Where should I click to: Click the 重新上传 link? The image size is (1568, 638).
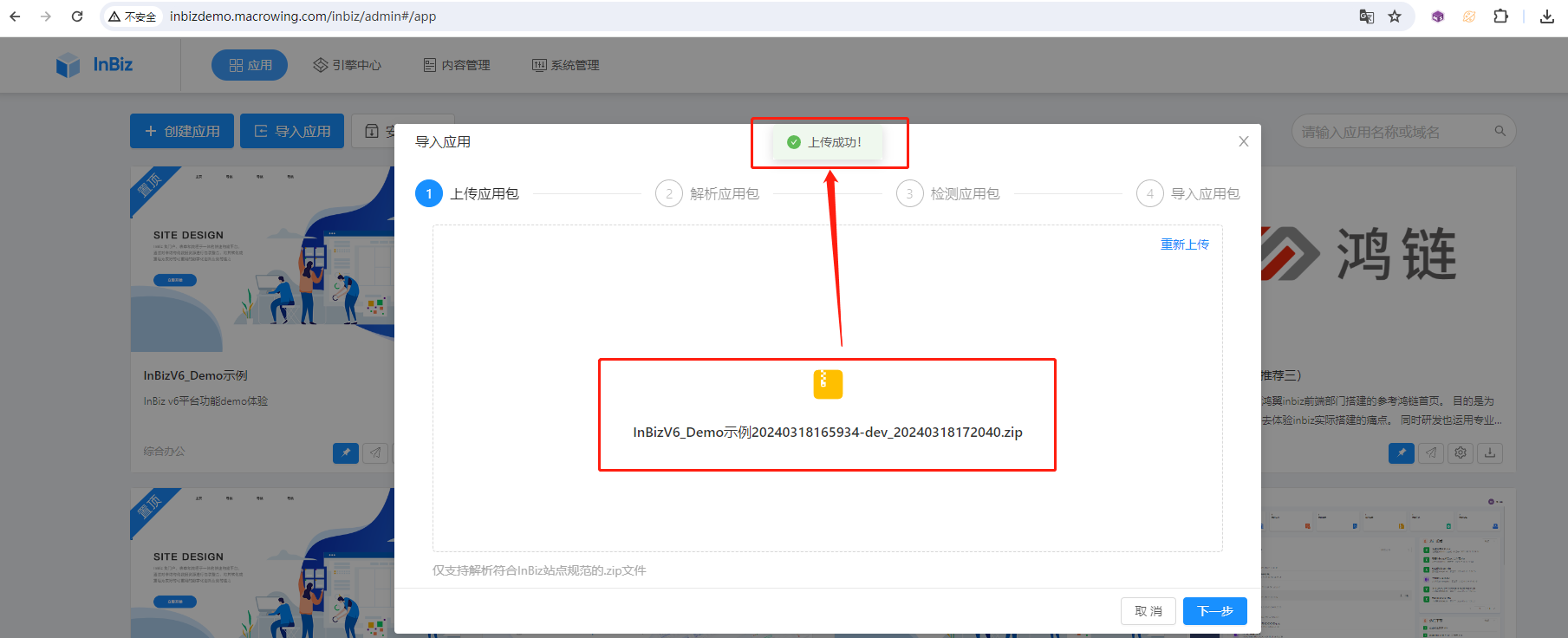click(x=1185, y=244)
